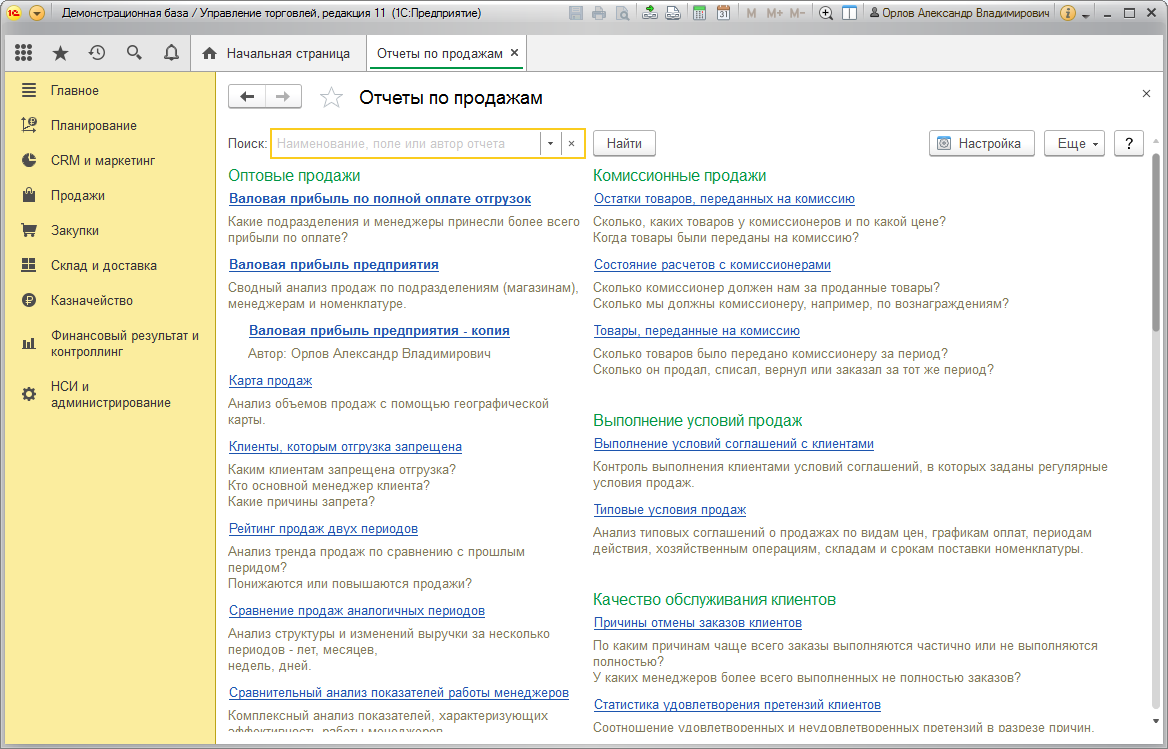Open the Favorites star in the tools panel
Viewport: 1168px width, 749px height.
tap(60, 53)
